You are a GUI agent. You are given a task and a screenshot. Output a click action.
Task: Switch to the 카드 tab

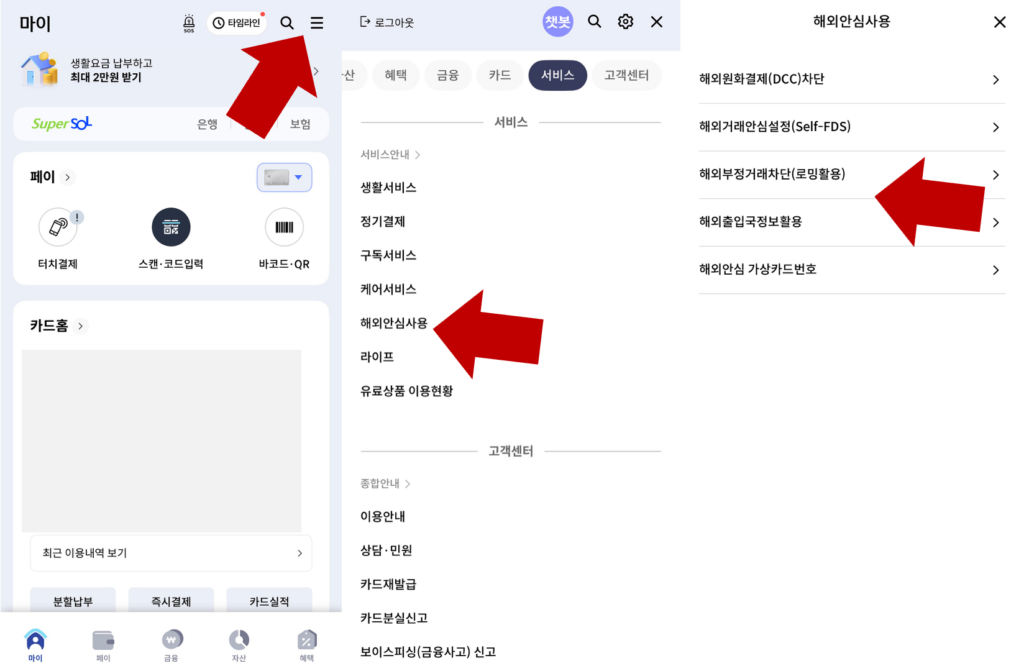pos(499,74)
